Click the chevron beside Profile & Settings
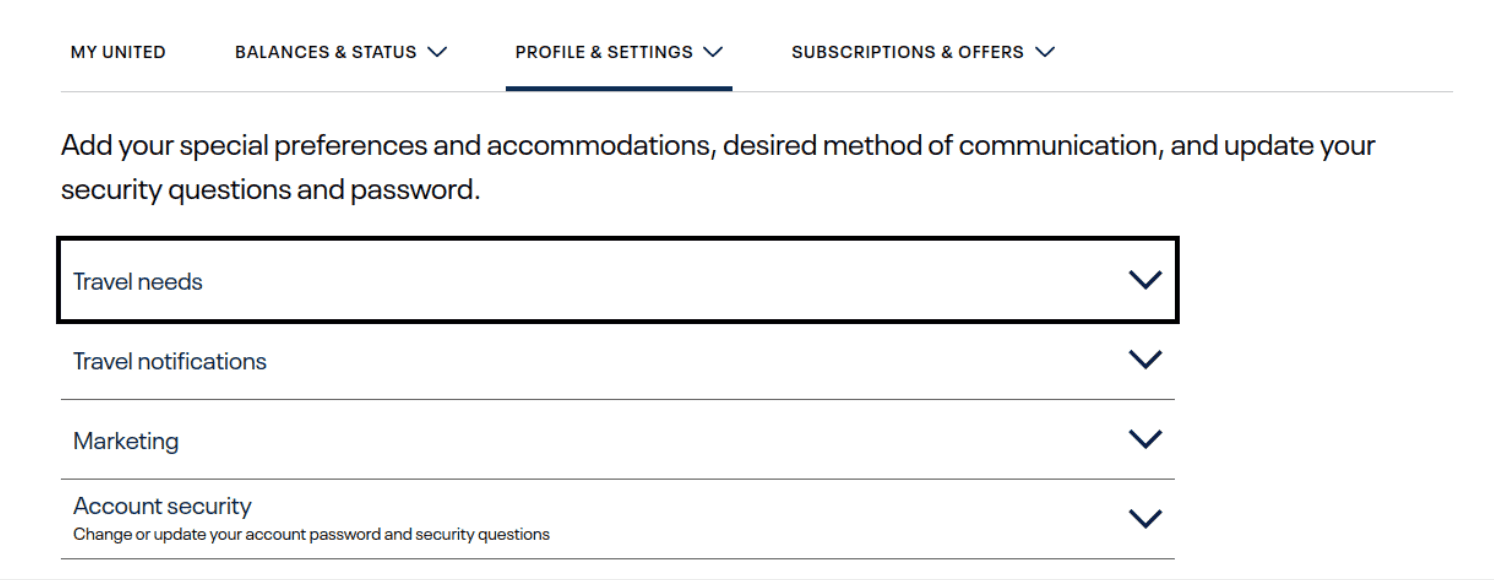 point(712,52)
